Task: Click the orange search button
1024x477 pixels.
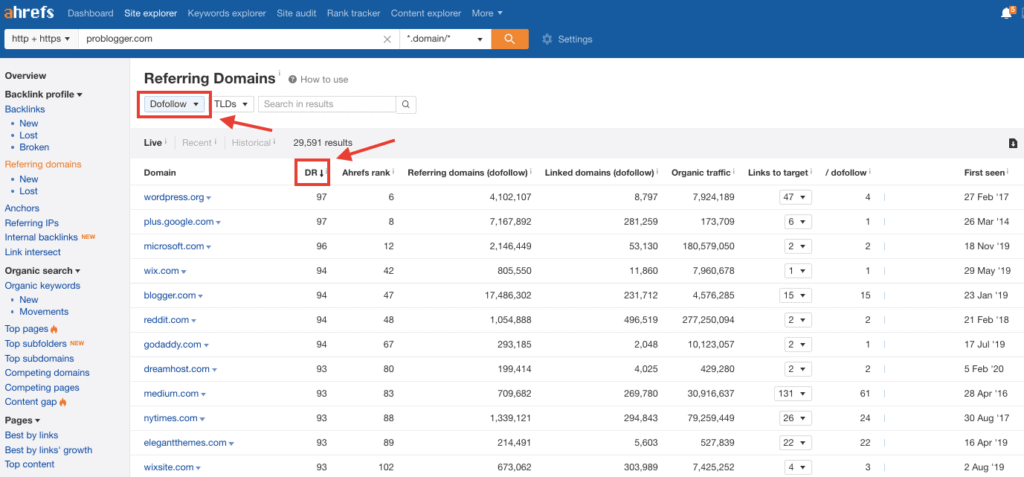Action: tap(509, 39)
